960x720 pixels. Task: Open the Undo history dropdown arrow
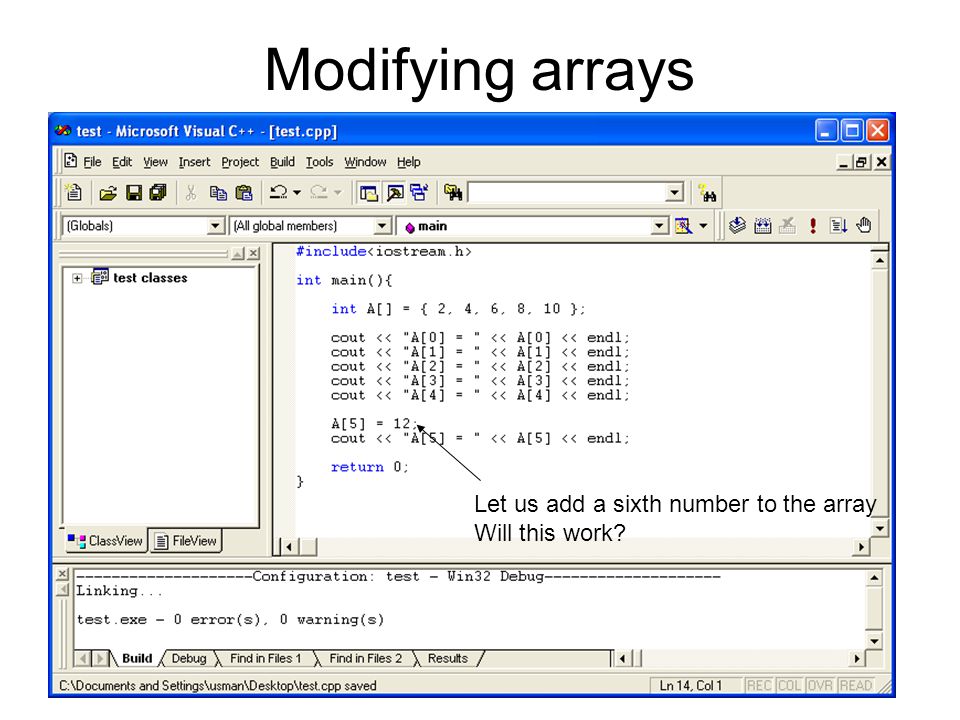pos(297,193)
